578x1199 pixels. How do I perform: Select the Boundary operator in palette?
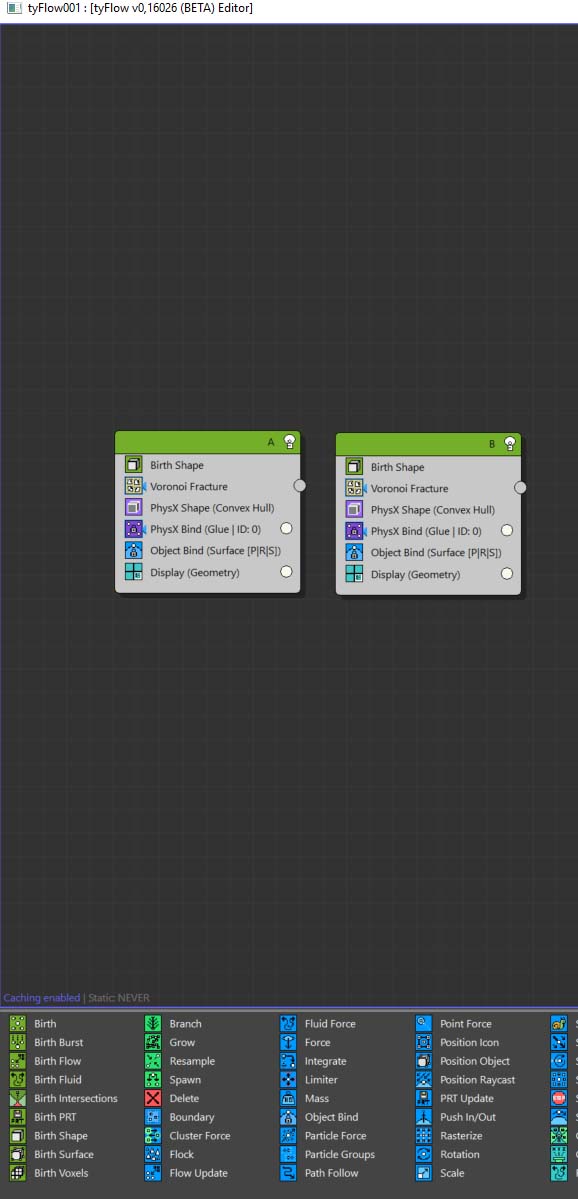(180, 1117)
